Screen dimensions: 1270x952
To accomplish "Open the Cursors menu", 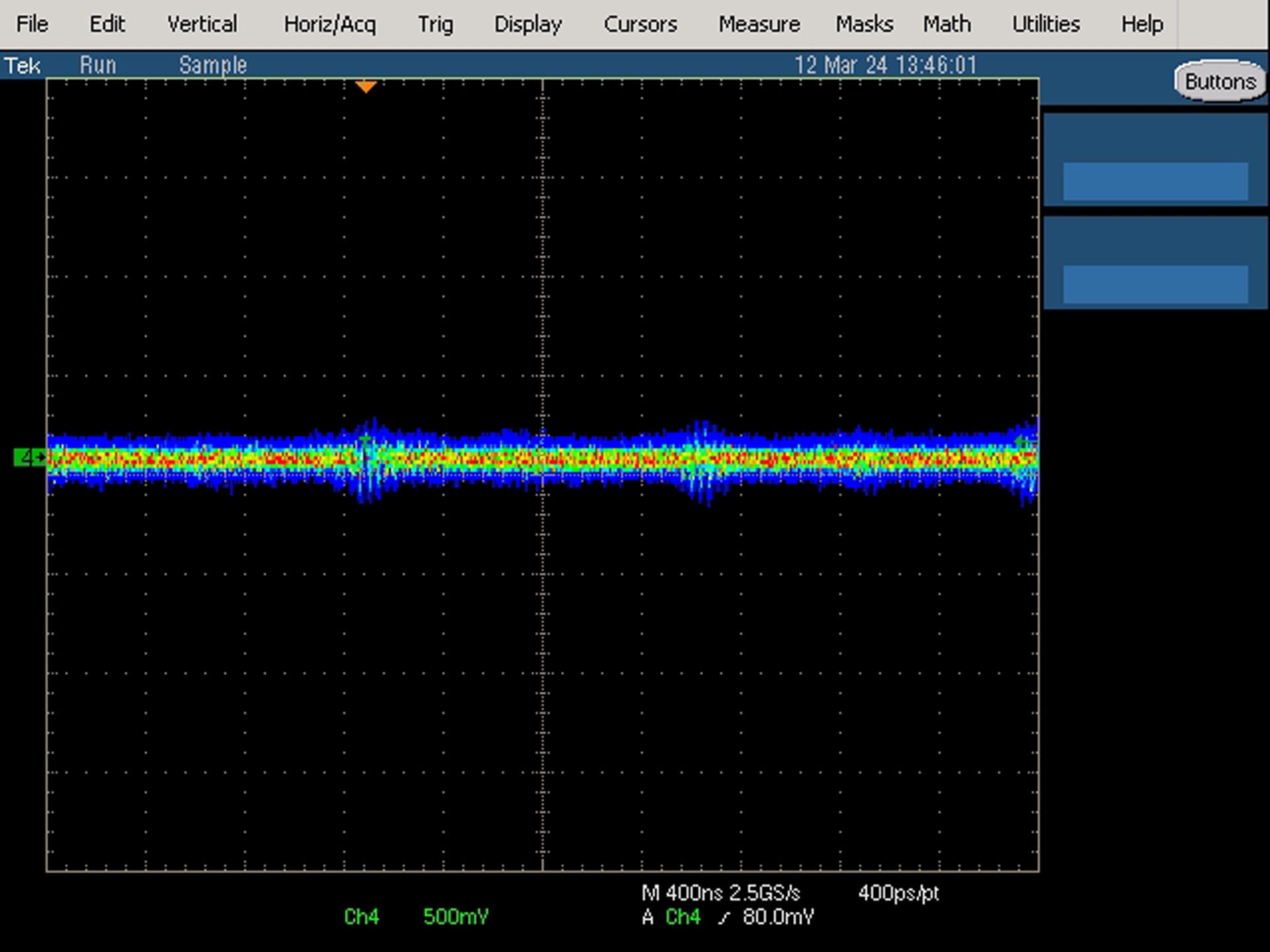I will pos(640,24).
